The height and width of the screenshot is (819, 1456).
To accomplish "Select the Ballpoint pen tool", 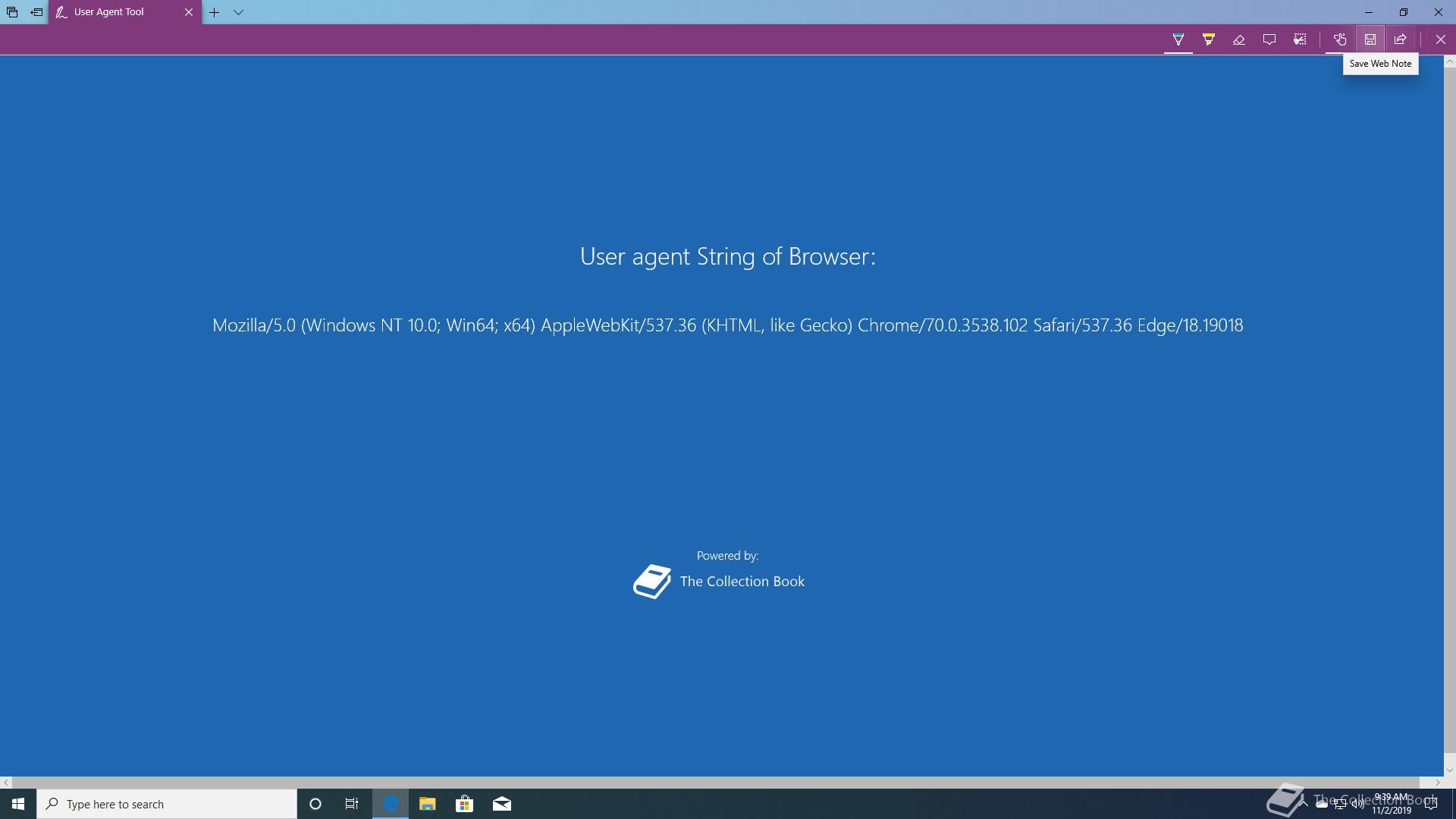I will (1178, 39).
